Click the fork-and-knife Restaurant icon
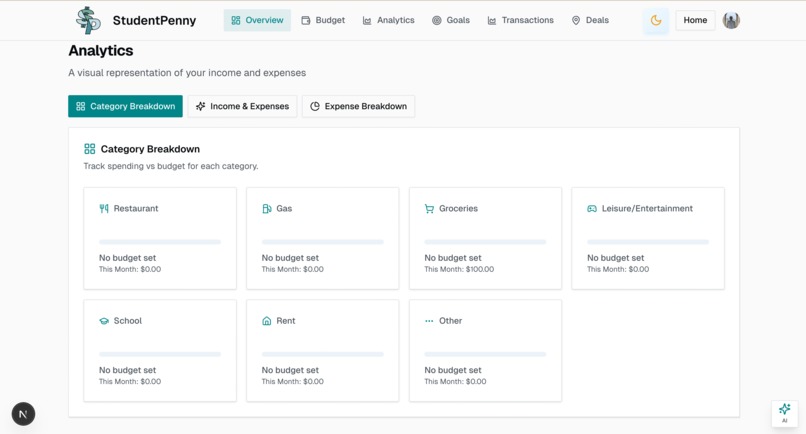This screenshot has width=806, height=434. [x=104, y=208]
